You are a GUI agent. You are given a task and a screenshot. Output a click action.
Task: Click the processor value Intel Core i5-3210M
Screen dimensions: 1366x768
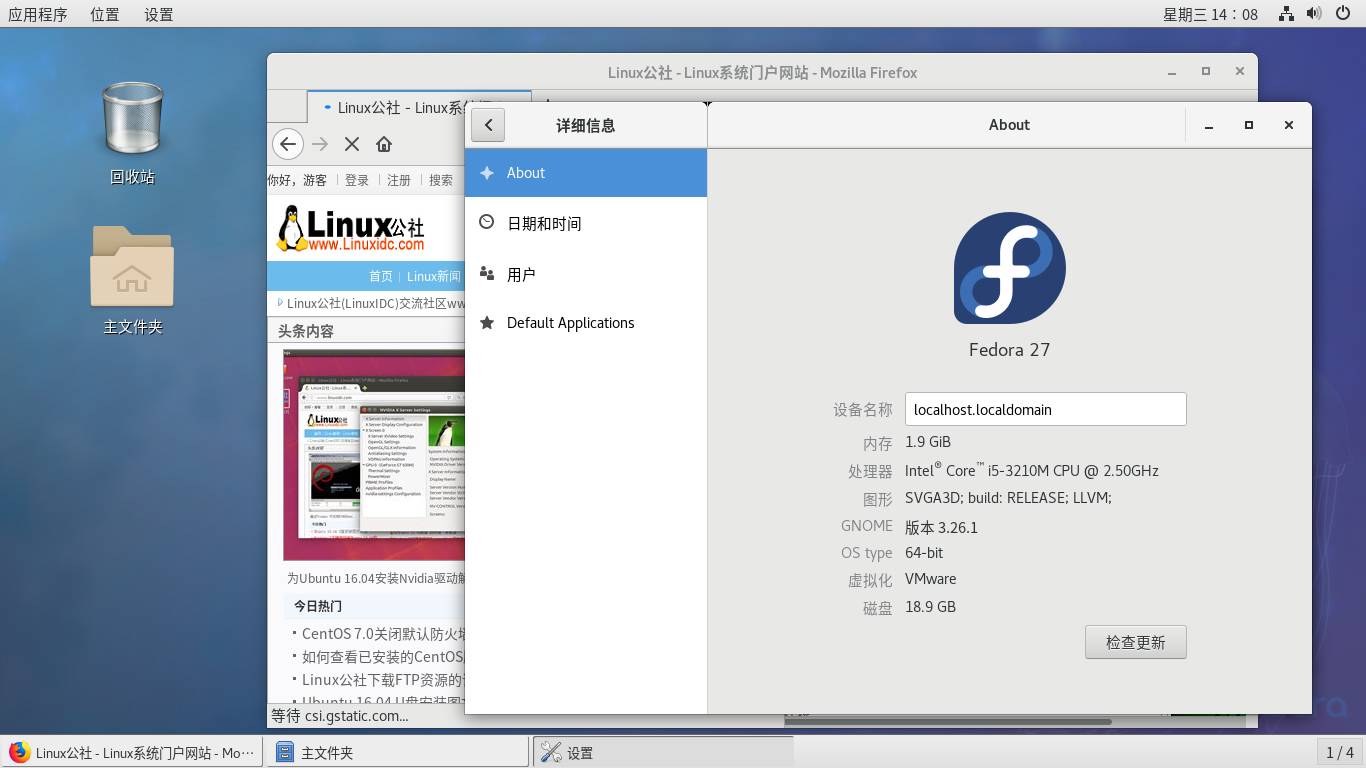(x=1032, y=470)
